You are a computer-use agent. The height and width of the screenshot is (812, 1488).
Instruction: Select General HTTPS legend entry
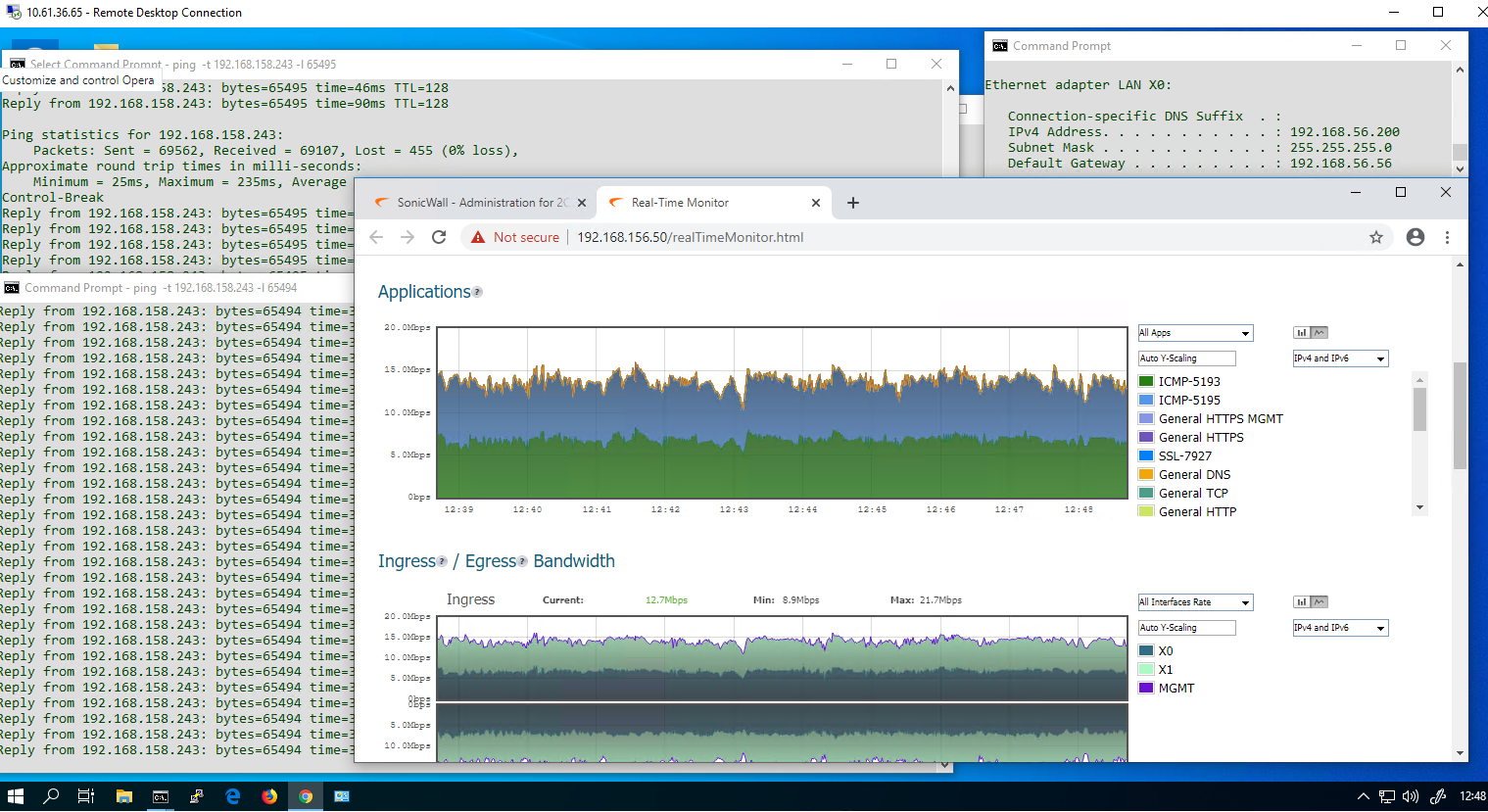click(x=1201, y=437)
